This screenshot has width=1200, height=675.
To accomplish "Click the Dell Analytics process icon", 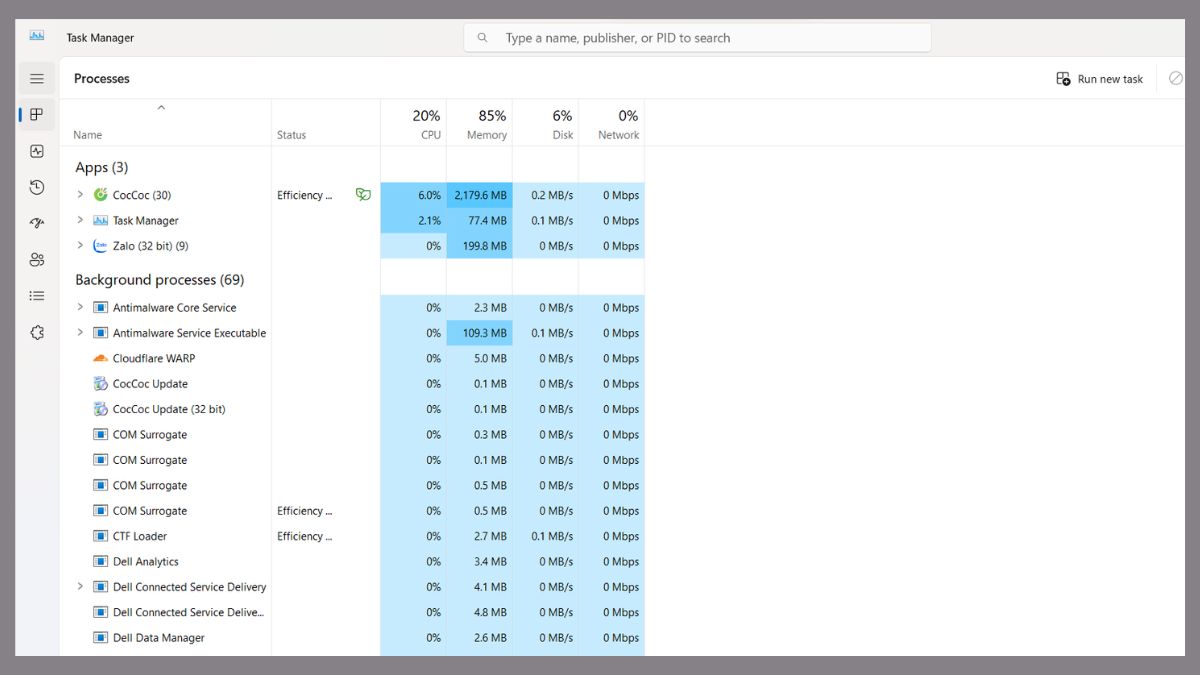I will point(100,561).
